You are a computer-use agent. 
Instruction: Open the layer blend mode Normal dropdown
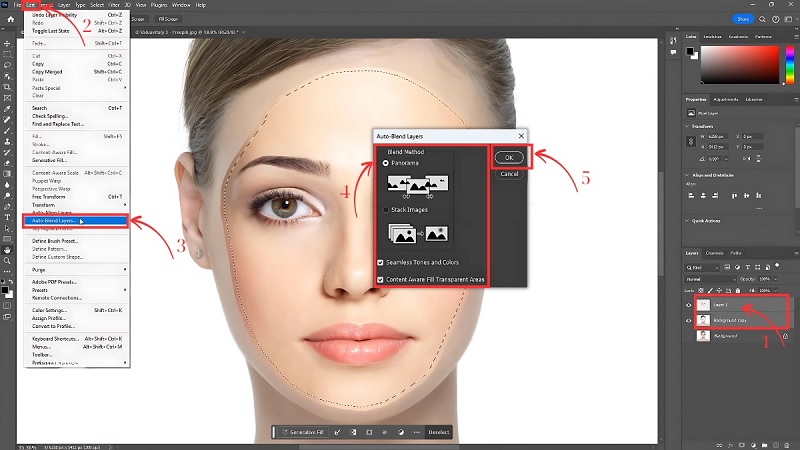pos(710,279)
